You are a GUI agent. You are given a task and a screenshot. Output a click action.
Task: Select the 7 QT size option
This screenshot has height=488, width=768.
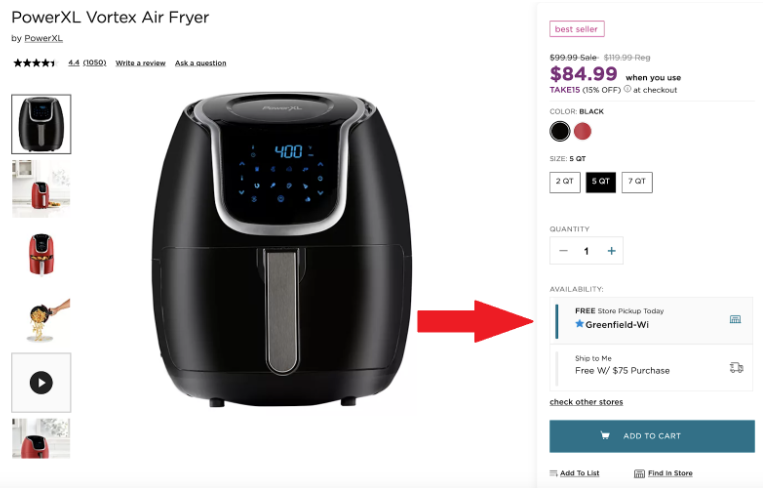(x=637, y=182)
